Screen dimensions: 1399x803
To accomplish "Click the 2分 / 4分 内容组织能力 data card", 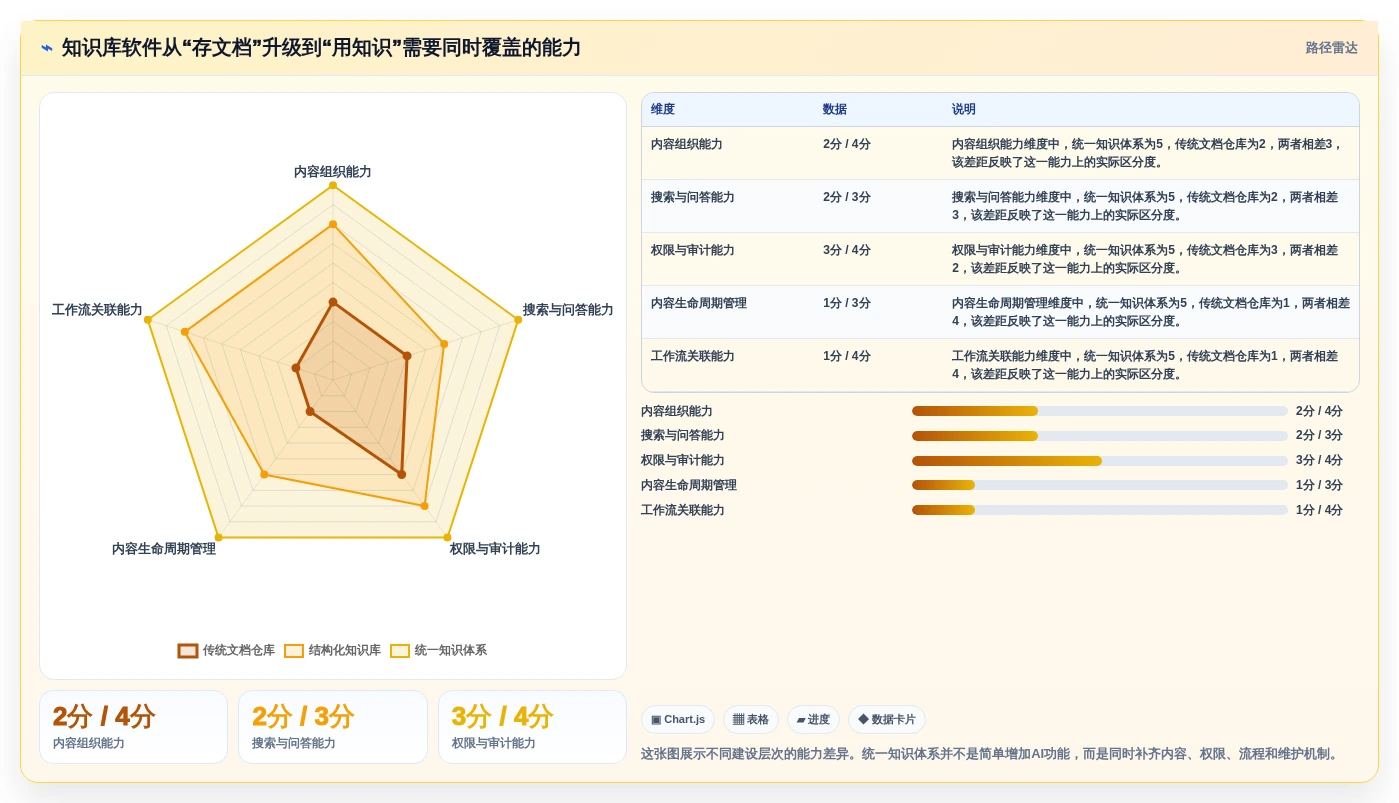I will [x=134, y=727].
